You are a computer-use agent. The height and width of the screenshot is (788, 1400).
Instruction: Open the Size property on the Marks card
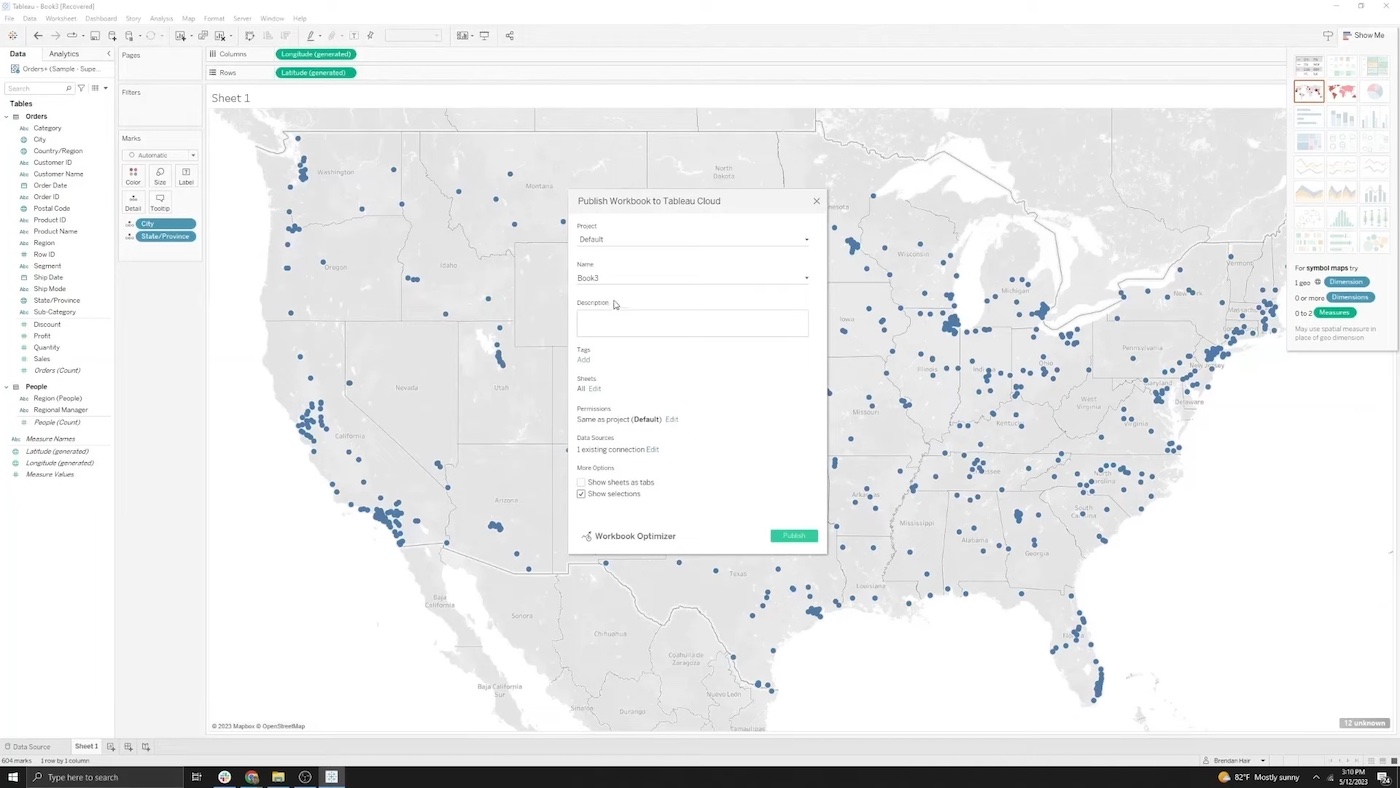[159, 177]
